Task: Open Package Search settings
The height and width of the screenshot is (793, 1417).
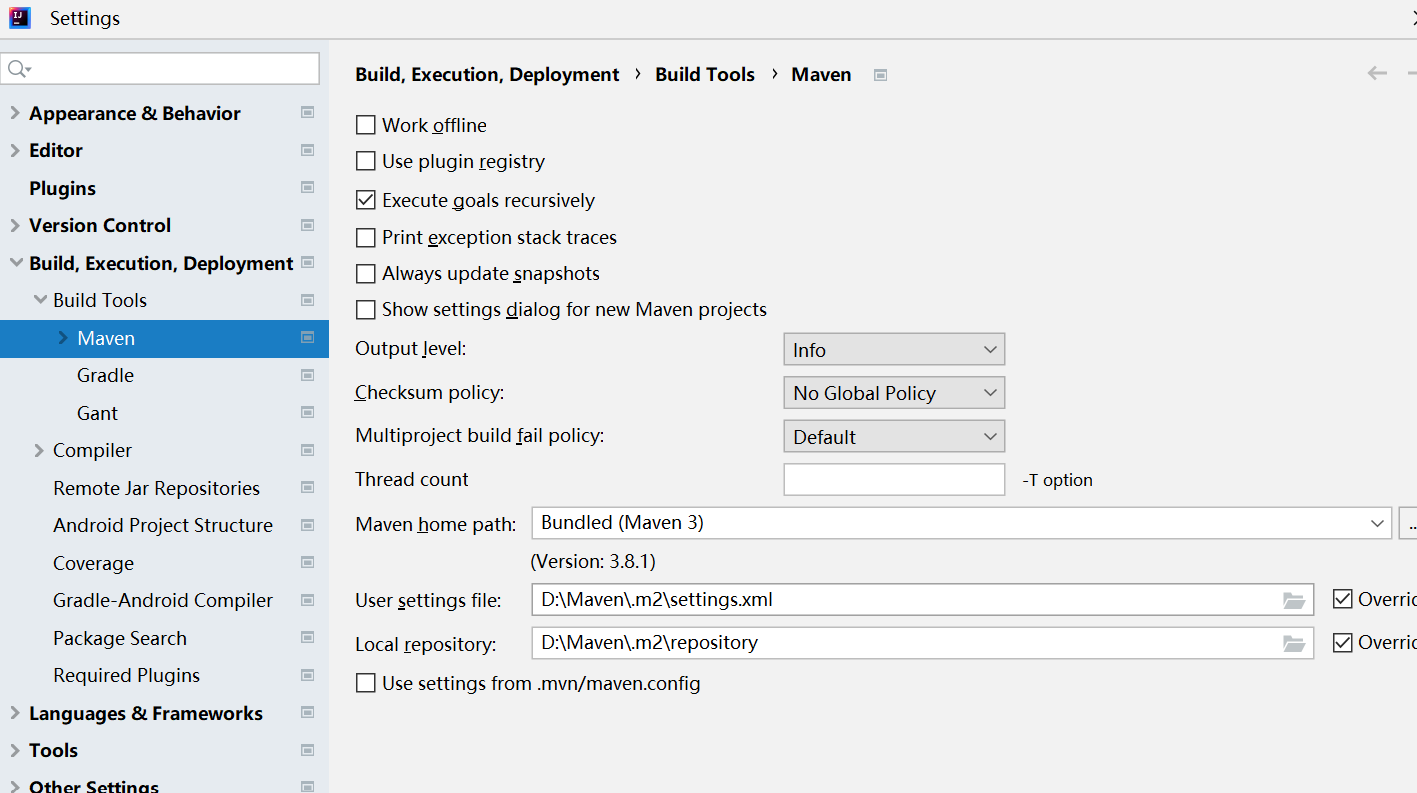Action: (120, 638)
